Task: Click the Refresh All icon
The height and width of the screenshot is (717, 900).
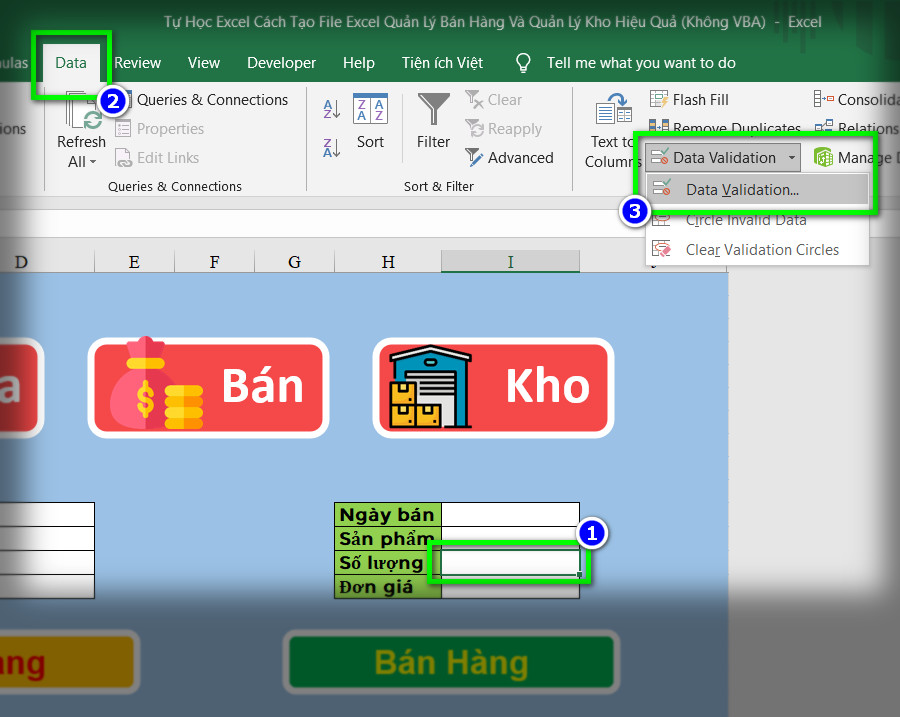Action: [82, 111]
